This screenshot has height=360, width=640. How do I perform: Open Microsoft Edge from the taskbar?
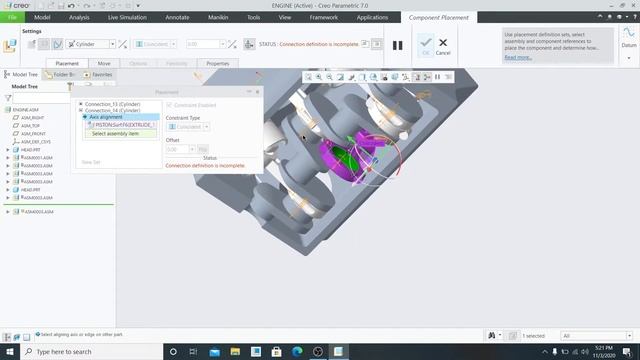(x=297, y=351)
